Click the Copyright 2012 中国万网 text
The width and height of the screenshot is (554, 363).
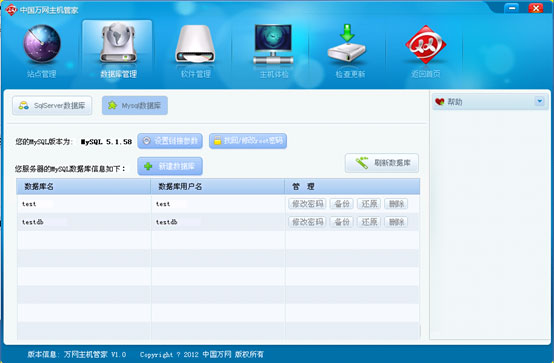click(202, 354)
